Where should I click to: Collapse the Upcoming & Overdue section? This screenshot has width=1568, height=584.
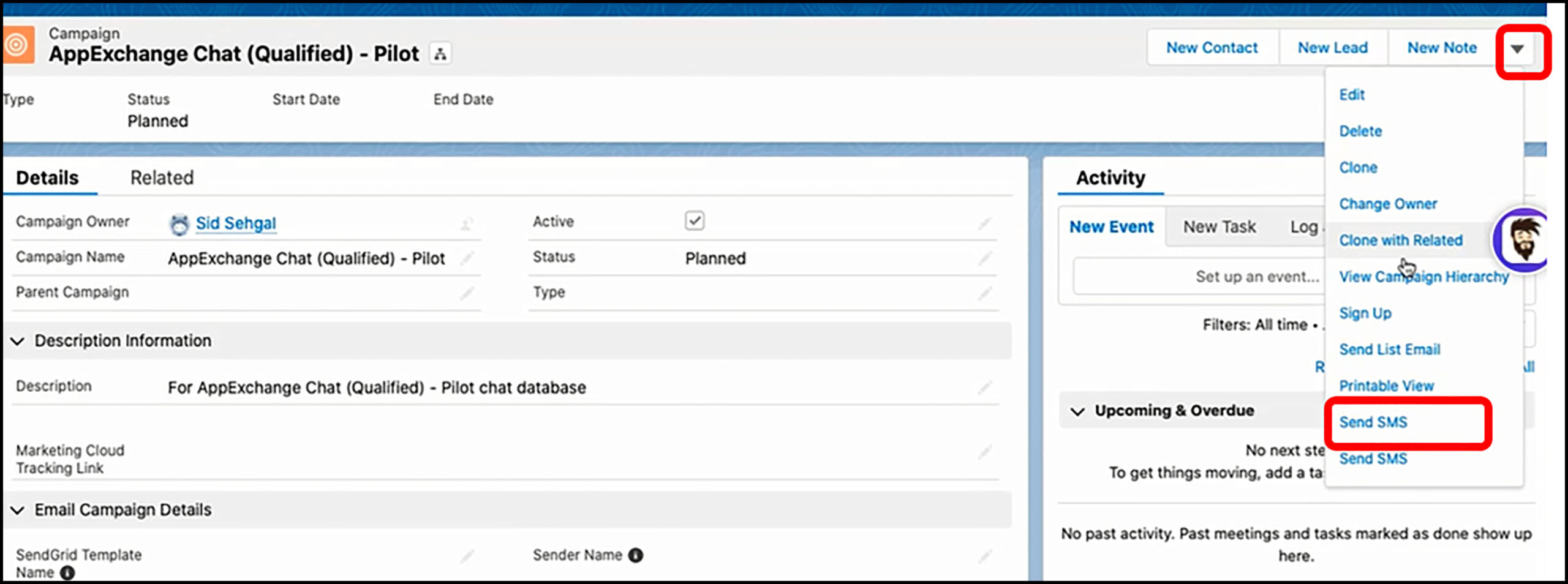1077,411
